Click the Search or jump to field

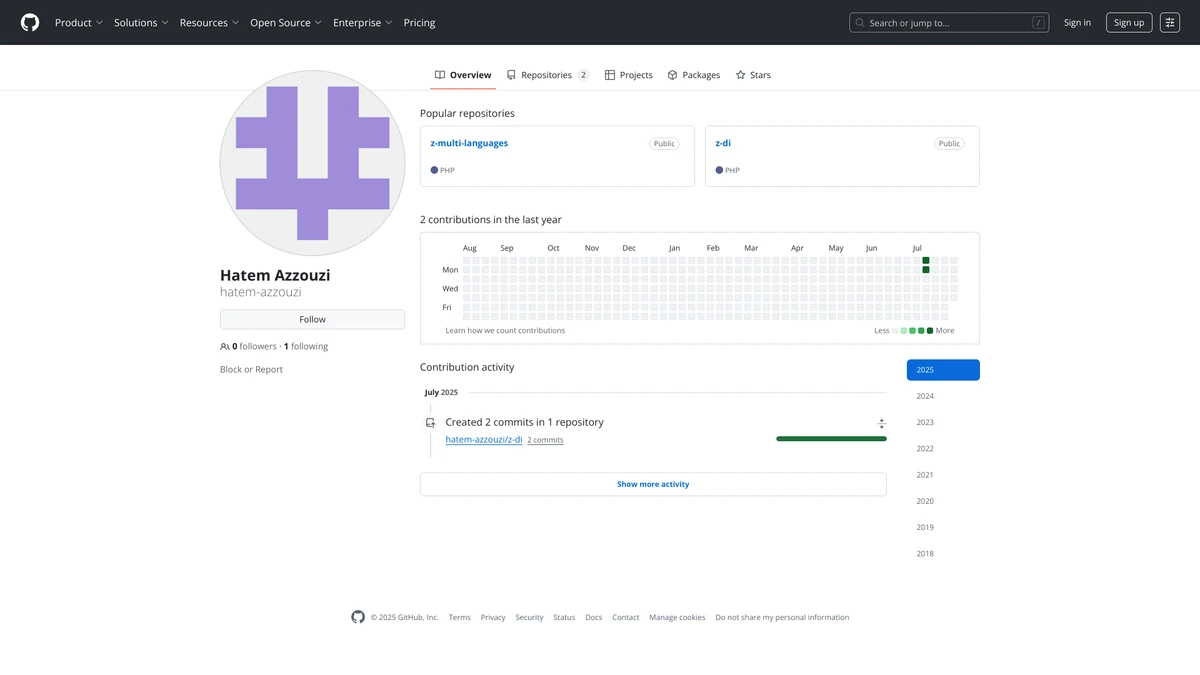[948, 22]
